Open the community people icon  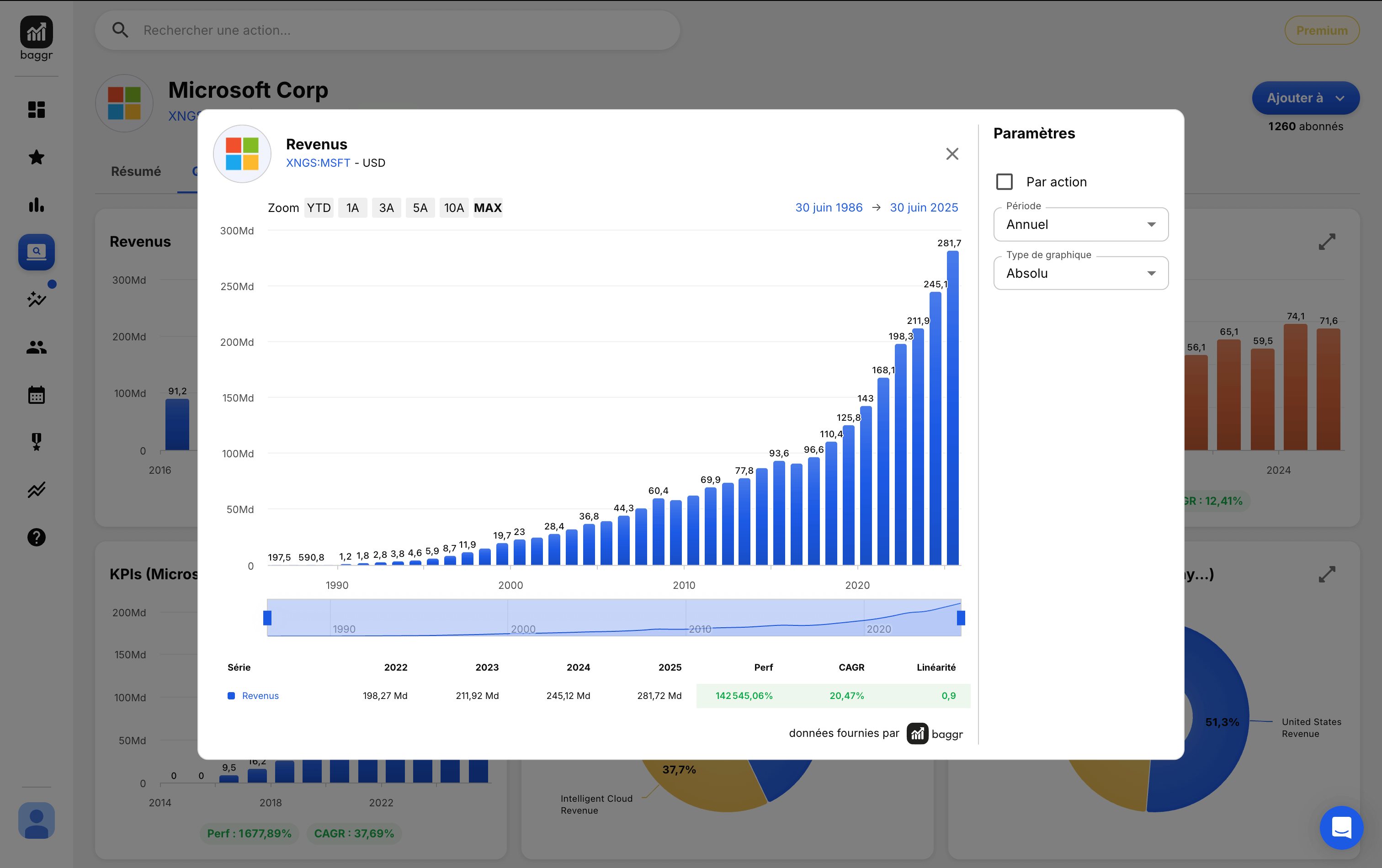coord(36,347)
